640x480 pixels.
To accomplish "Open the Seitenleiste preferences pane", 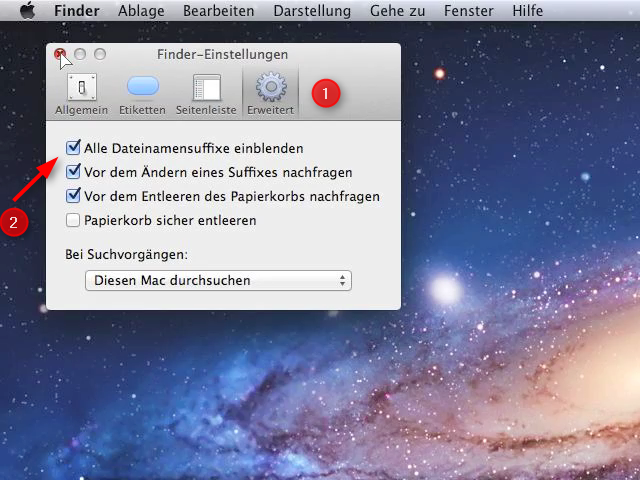I will pos(206,95).
